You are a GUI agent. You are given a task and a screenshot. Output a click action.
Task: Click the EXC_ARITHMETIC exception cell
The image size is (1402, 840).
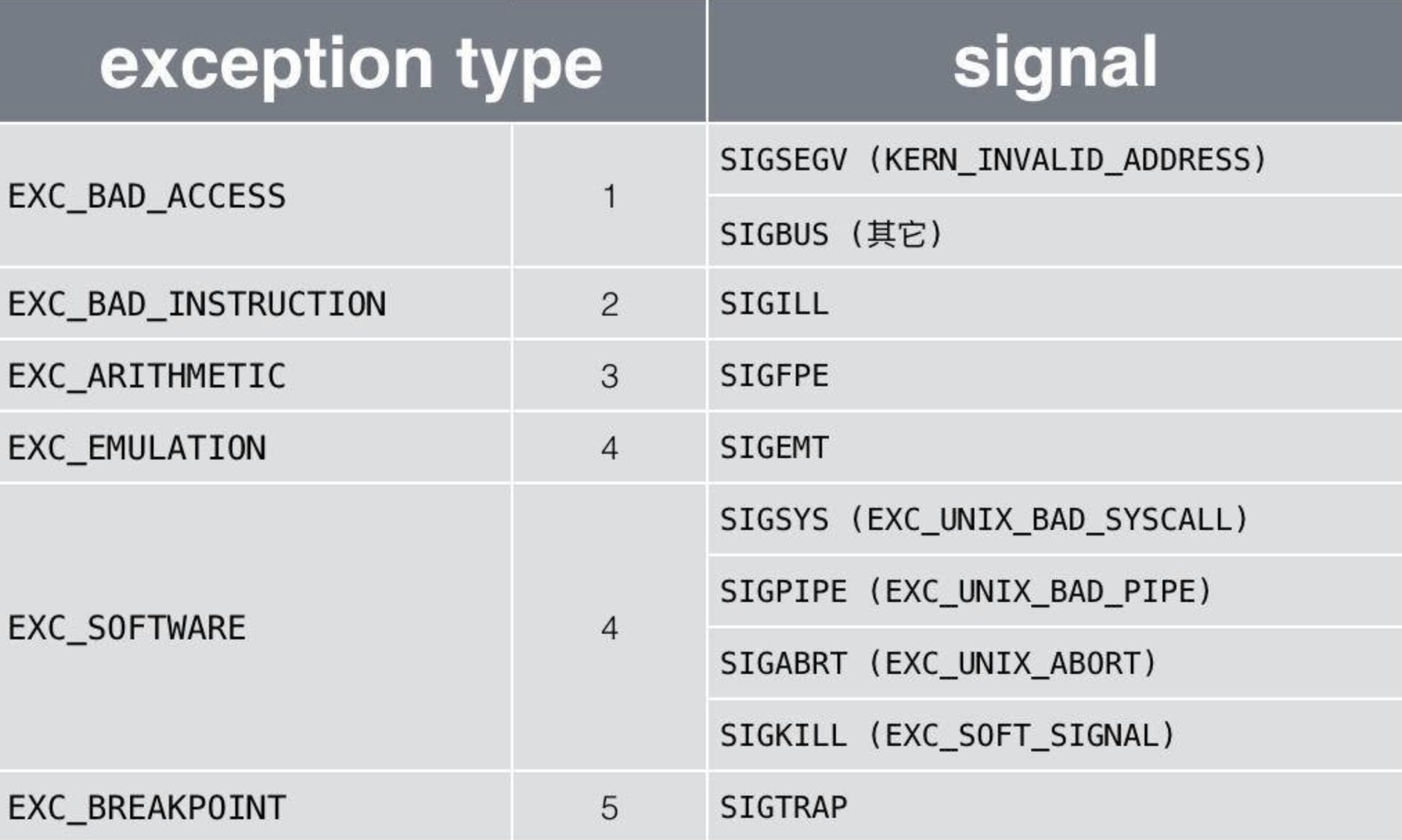pyautogui.click(x=147, y=376)
